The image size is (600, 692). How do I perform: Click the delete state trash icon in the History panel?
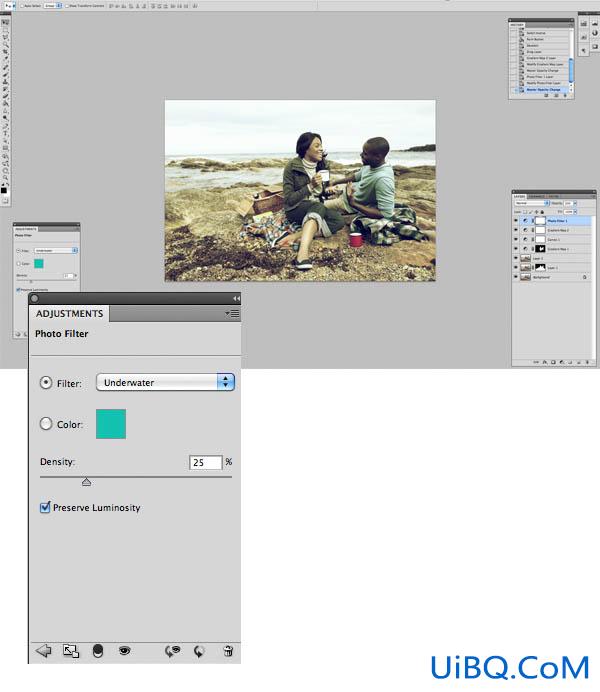[565, 95]
